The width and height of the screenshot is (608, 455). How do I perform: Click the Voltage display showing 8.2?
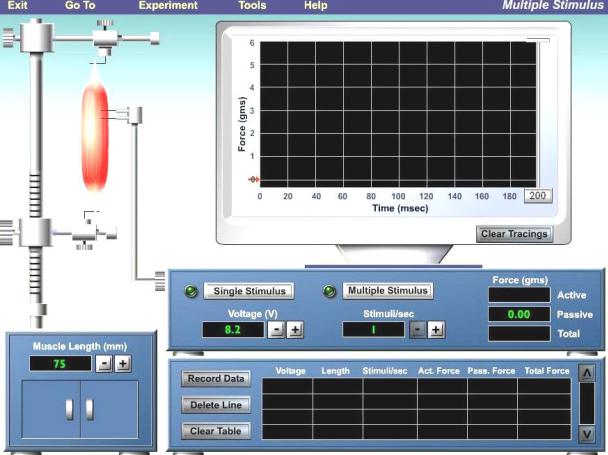pyautogui.click(x=233, y=330)
